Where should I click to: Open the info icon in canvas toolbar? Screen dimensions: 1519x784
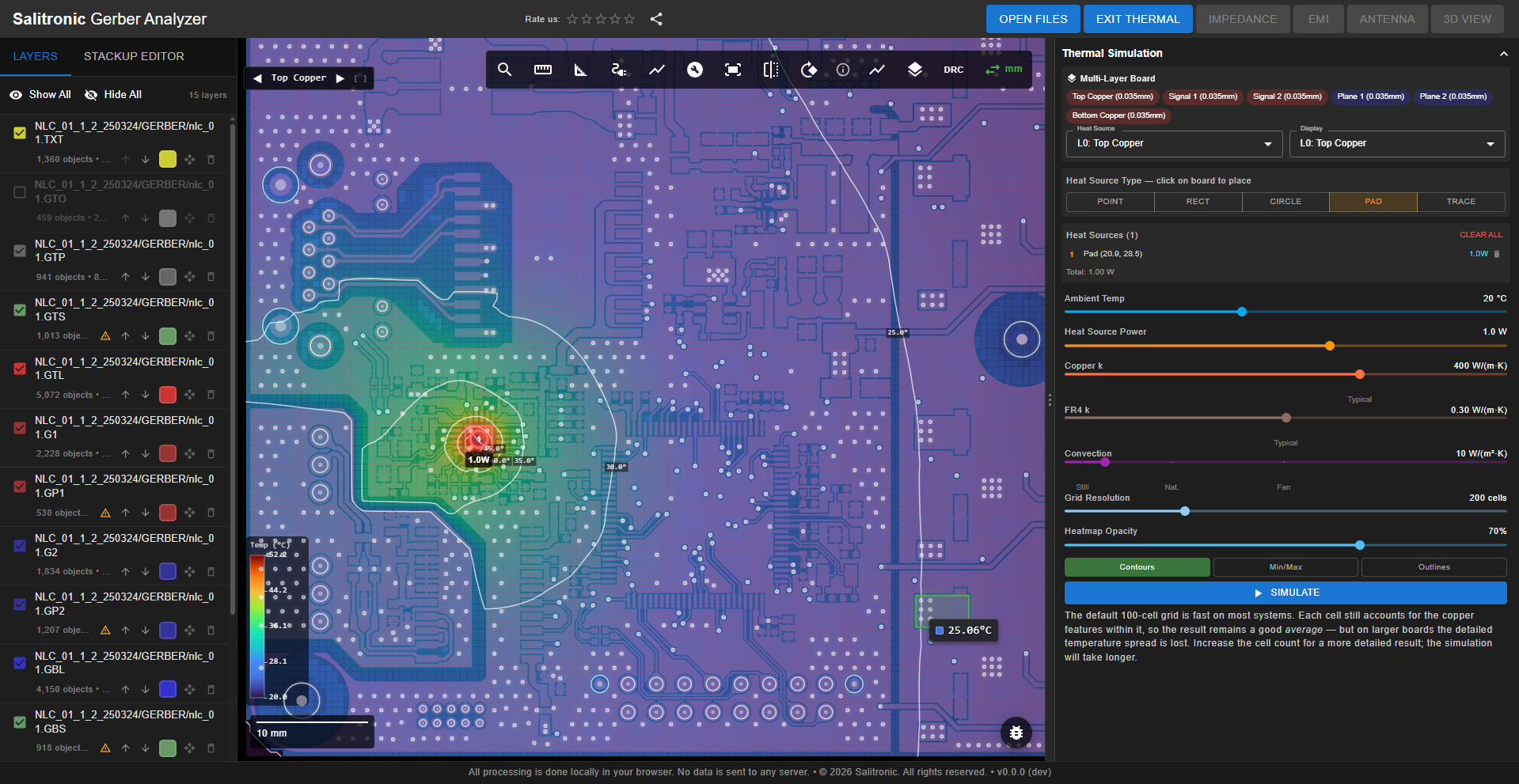[x=843, y=70]
